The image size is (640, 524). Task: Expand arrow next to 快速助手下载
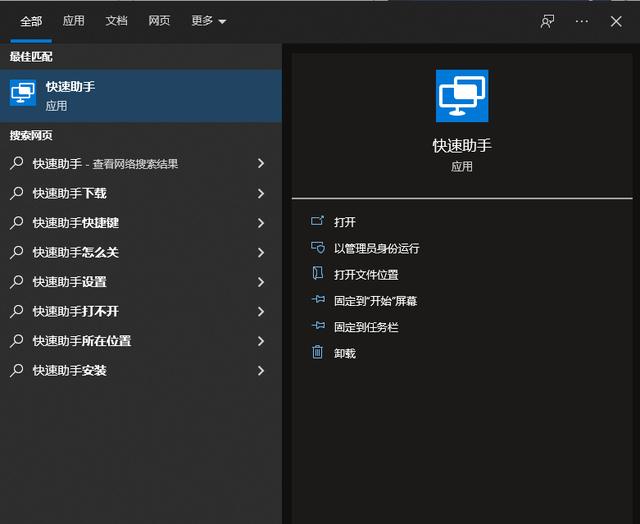pyautogui.click(x=261, y=193)
